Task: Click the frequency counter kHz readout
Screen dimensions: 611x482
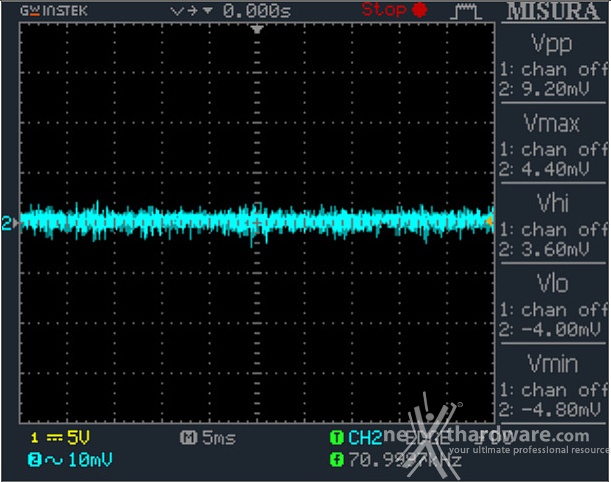Action: (404, 460)
